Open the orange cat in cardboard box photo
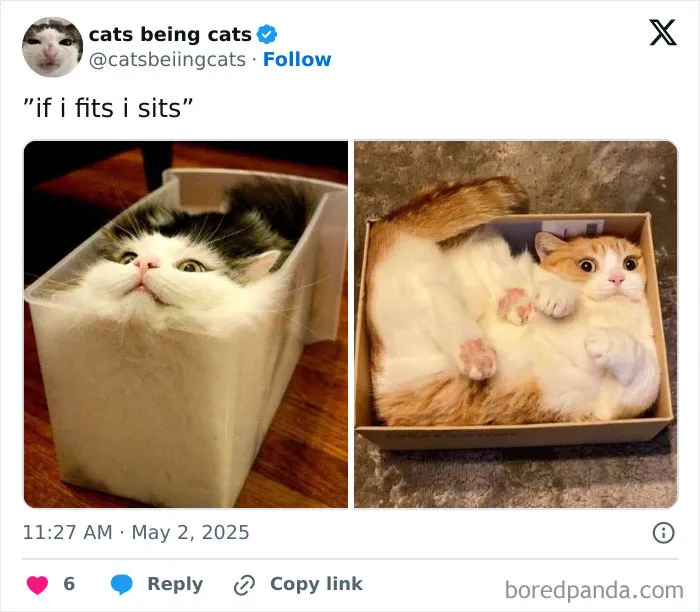The width and height of the screenshot is (700, 612). point(516,325)
